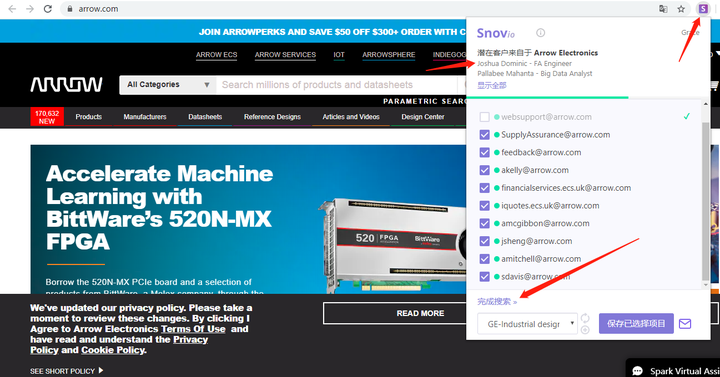The width and height of the screenshot is (720, 377).
Task: Open the Reference Designs menu item
Action: (x=272, y=117)
